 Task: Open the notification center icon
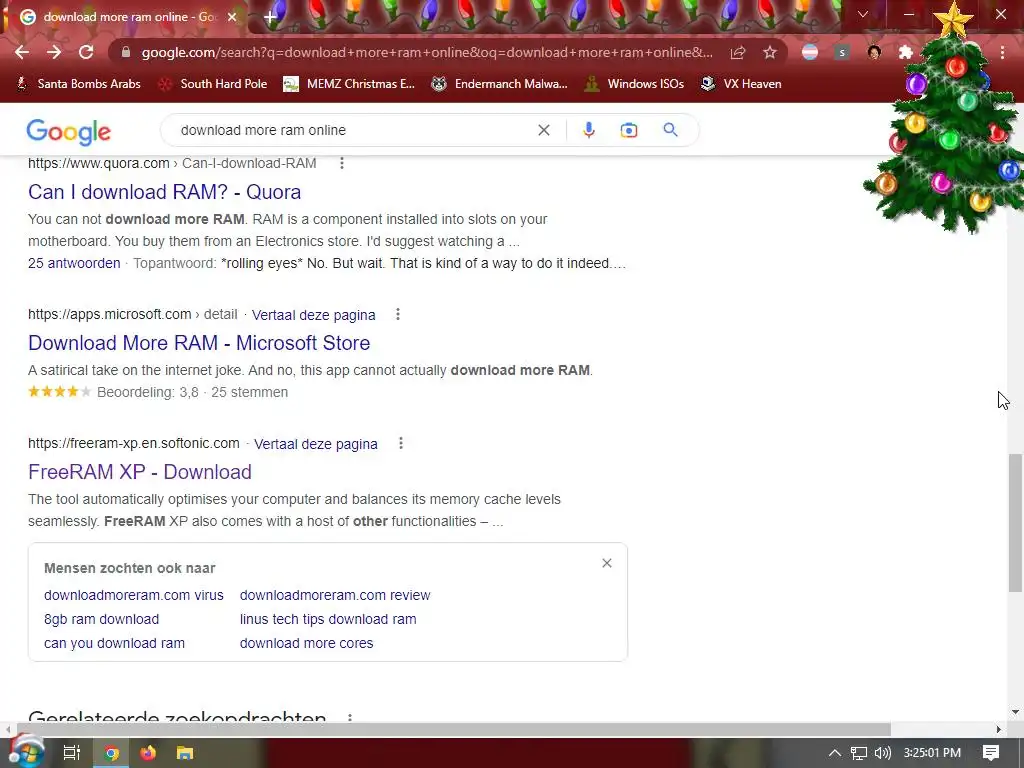point(991,753)
